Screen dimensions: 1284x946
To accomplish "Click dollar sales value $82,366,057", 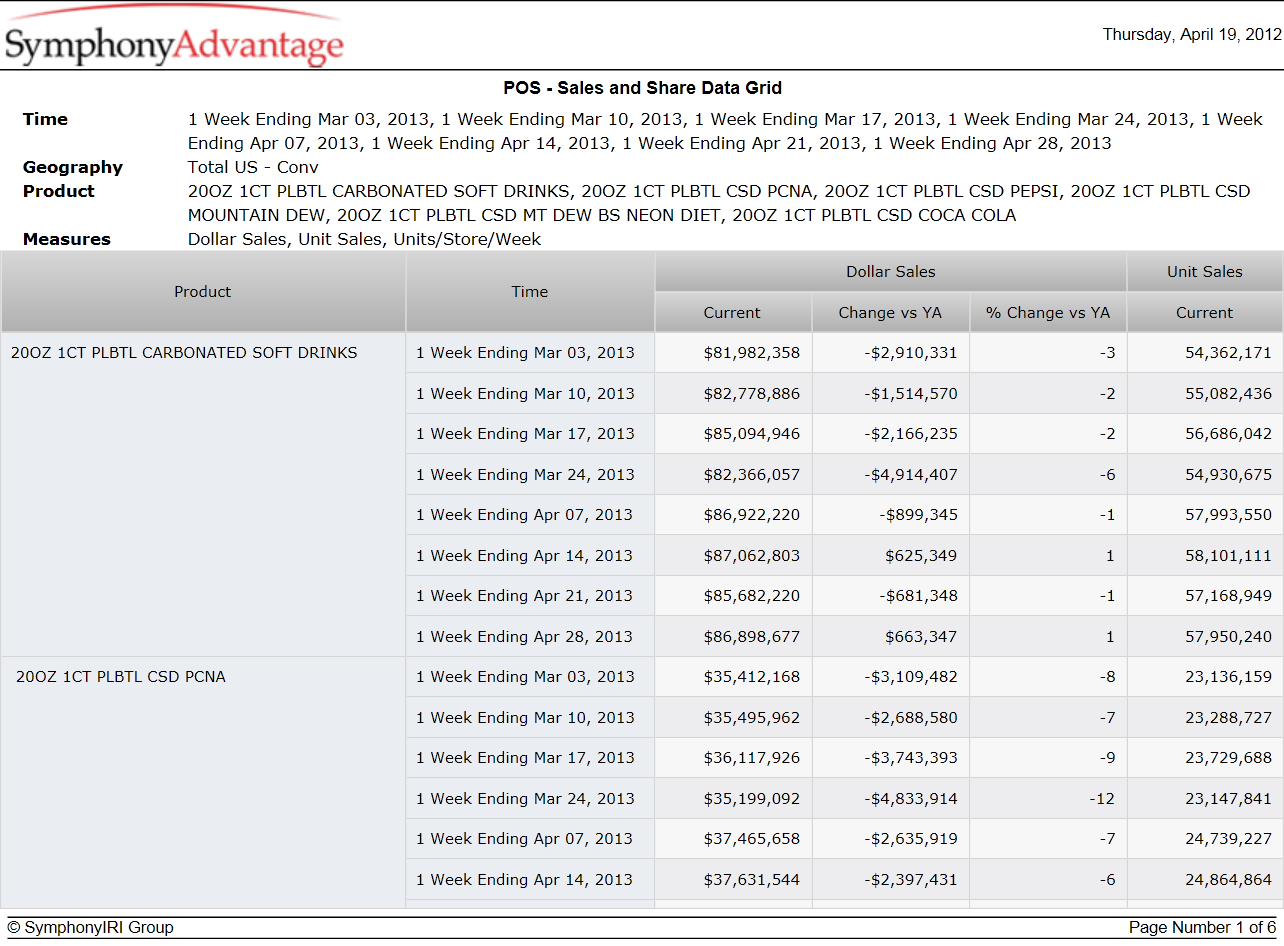I will [752, 475].
